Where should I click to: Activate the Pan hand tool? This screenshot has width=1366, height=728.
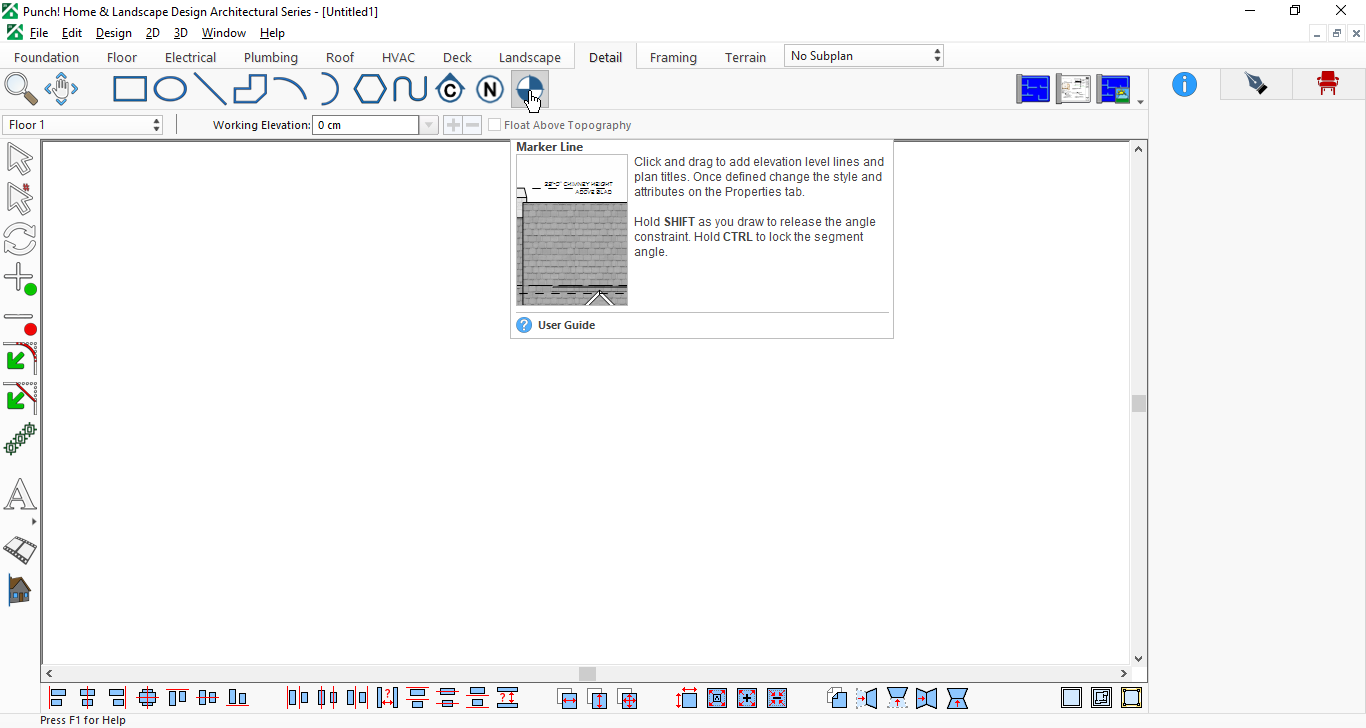(61, 89)
